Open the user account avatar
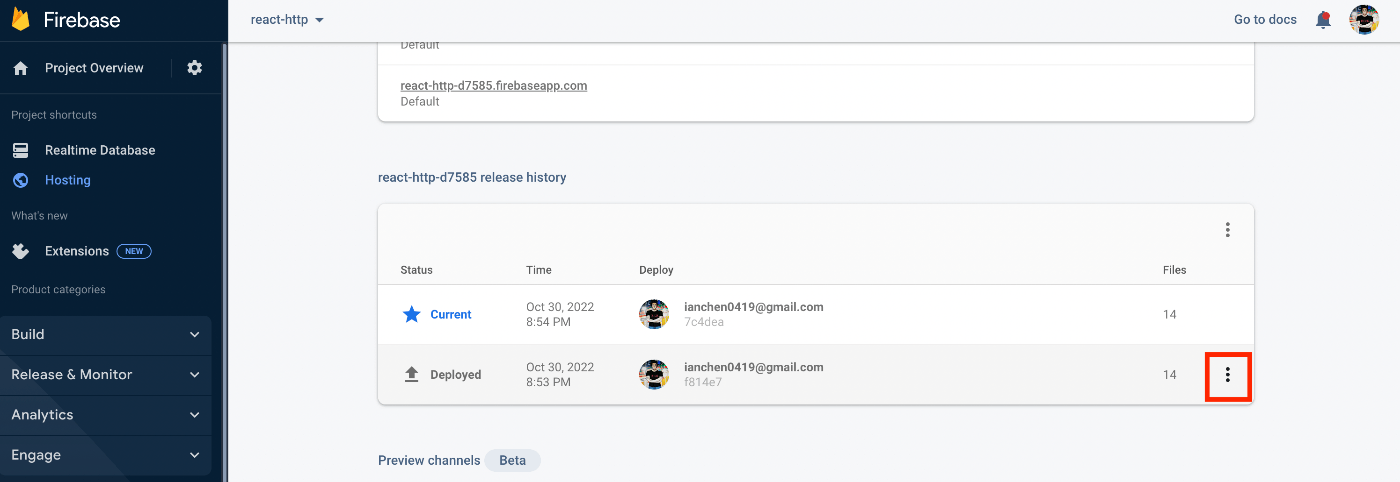The image size is (1400, 482). 1364,19
